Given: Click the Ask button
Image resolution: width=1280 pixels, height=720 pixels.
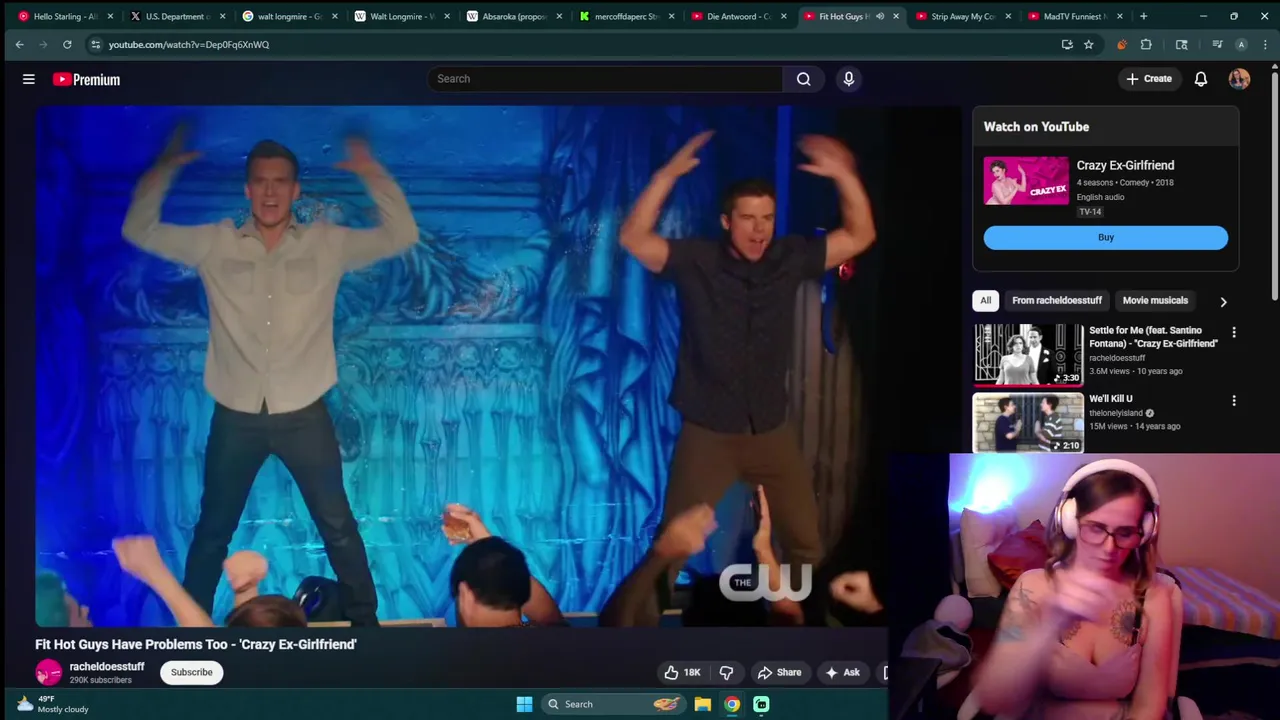Looking at the screenshot, I should (842, 673).
